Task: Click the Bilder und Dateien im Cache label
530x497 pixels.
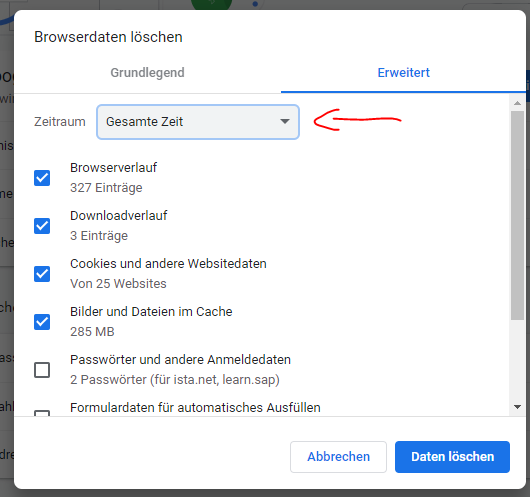Action: 151,311
